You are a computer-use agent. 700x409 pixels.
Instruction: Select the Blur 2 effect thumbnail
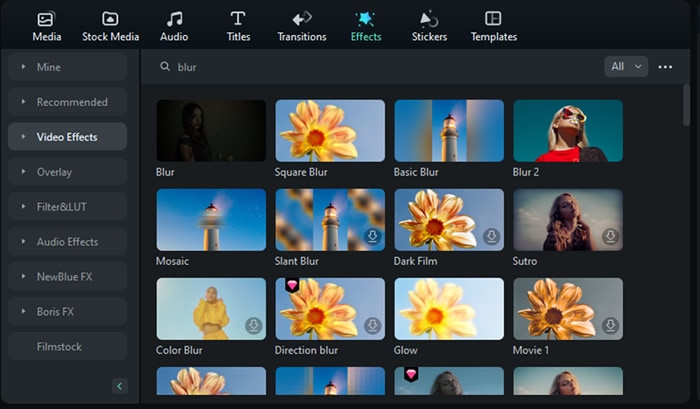[x=568, y=130]
